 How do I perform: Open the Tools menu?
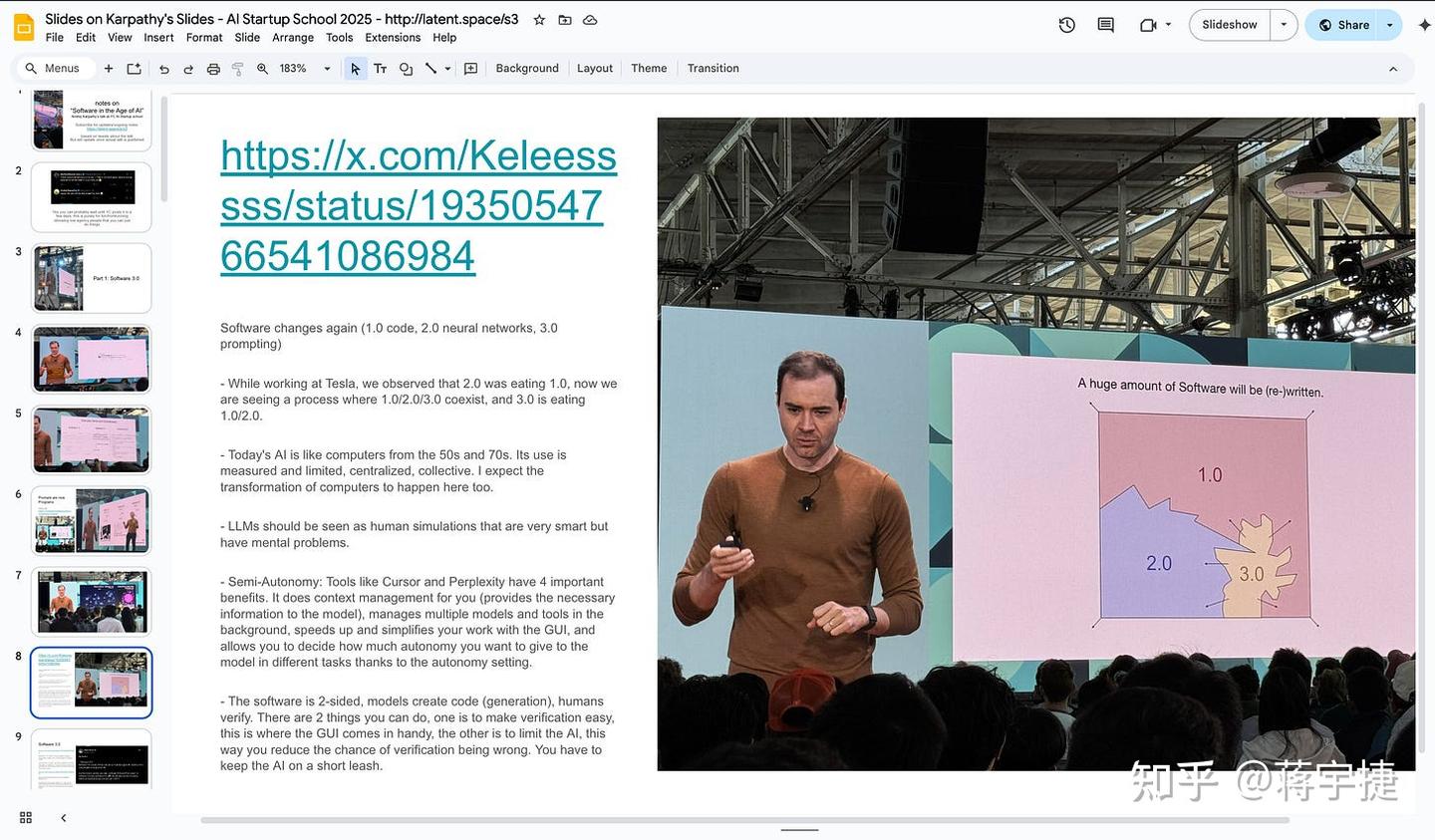[x=339, y=37]
